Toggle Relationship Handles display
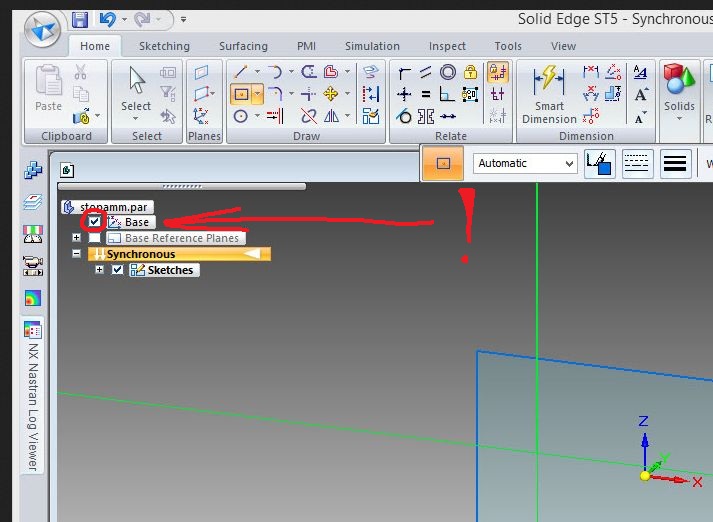Image resolution: width=713 pixels, height=522 pixels. (x=497, y=95)
